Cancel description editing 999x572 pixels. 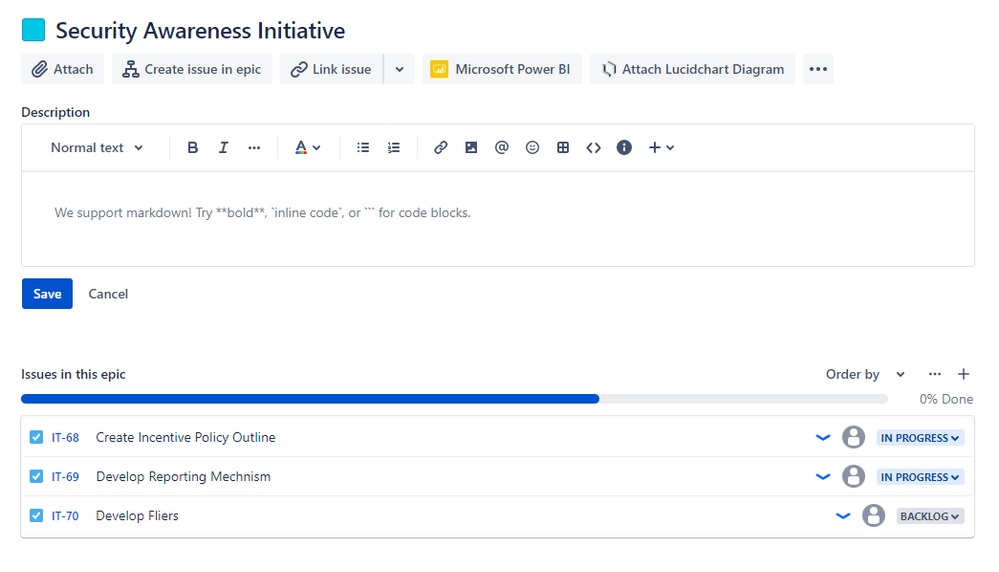[108, 294]
